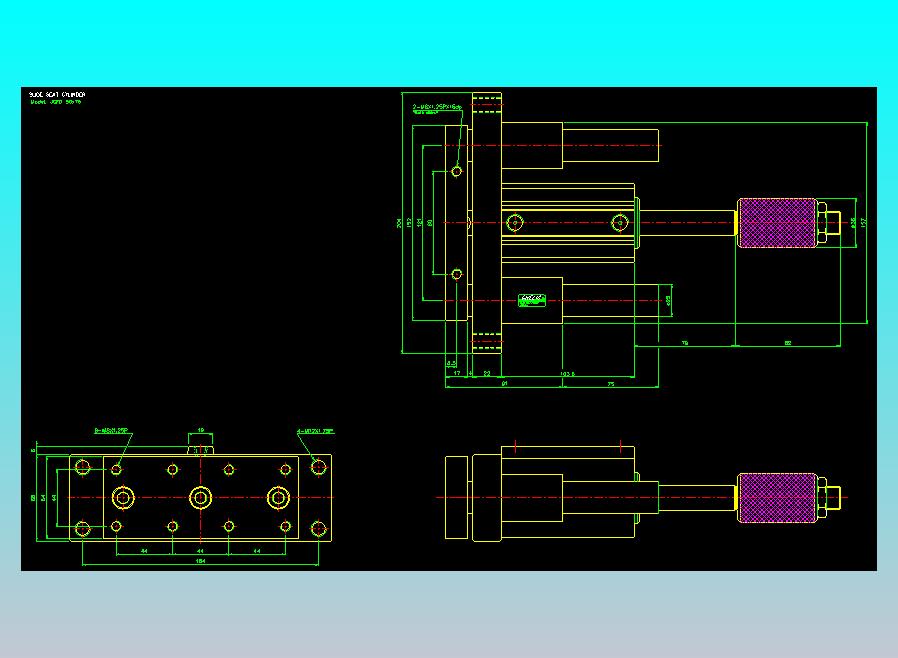Select the 164 overall width dimension
Screen dimensions: 898x658
(x=200, y=561)
